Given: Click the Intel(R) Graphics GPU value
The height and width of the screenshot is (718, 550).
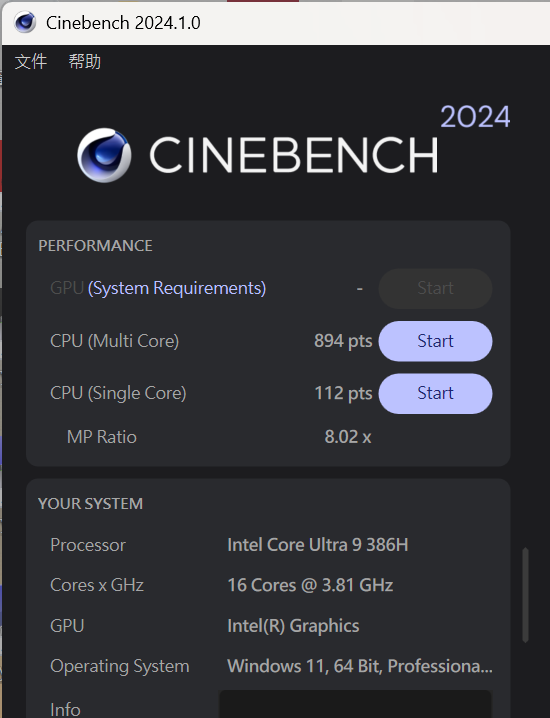Looking at the screenshot, I should tap(293, 626).
